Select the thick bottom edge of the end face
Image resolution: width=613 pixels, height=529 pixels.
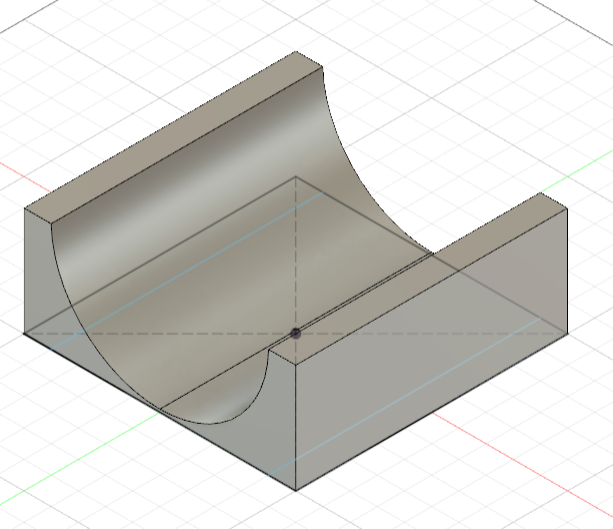pos(160,412)
